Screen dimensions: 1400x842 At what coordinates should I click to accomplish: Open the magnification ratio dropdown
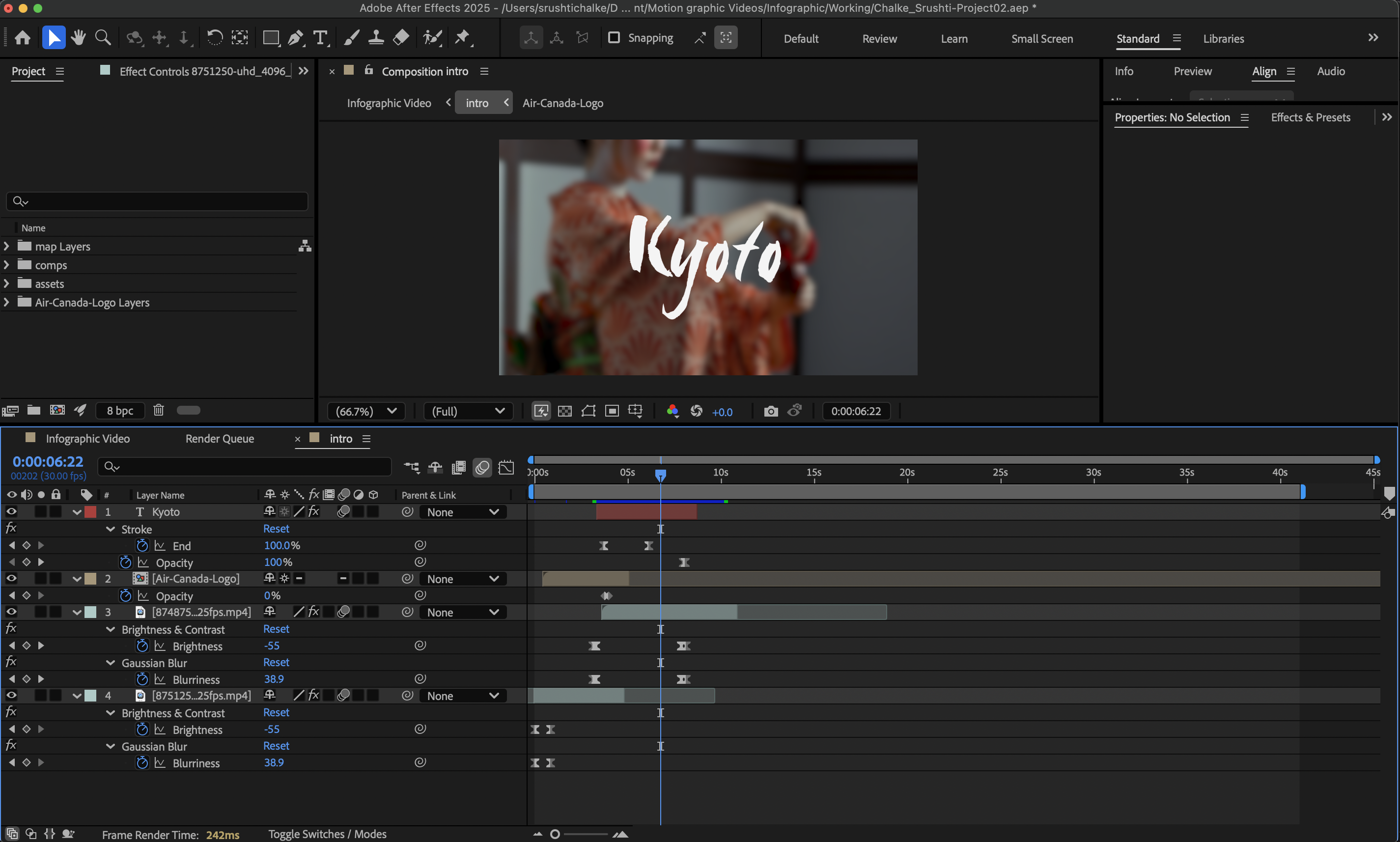[x=366, y=411]
